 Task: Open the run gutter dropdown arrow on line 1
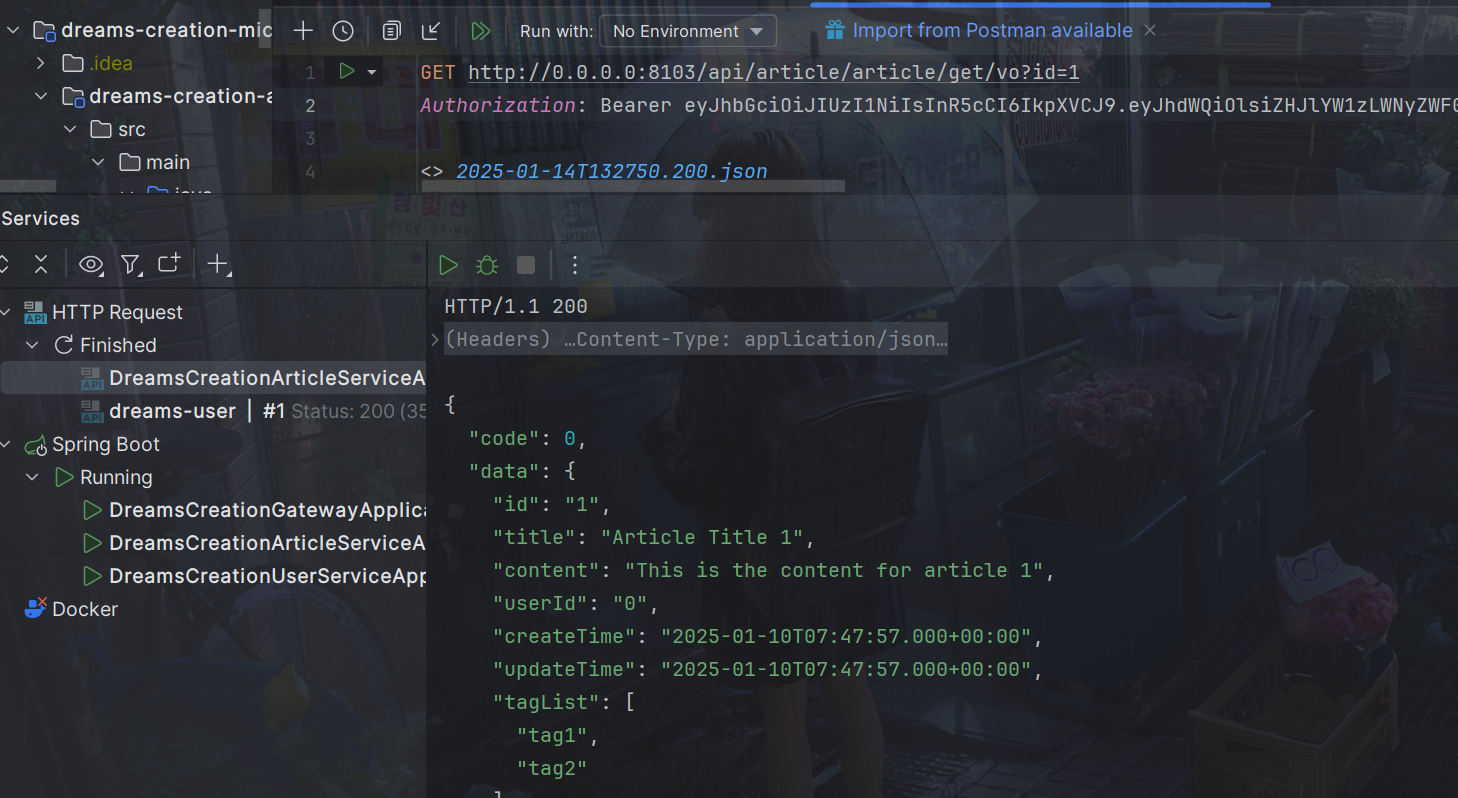(x=372, y=72)
